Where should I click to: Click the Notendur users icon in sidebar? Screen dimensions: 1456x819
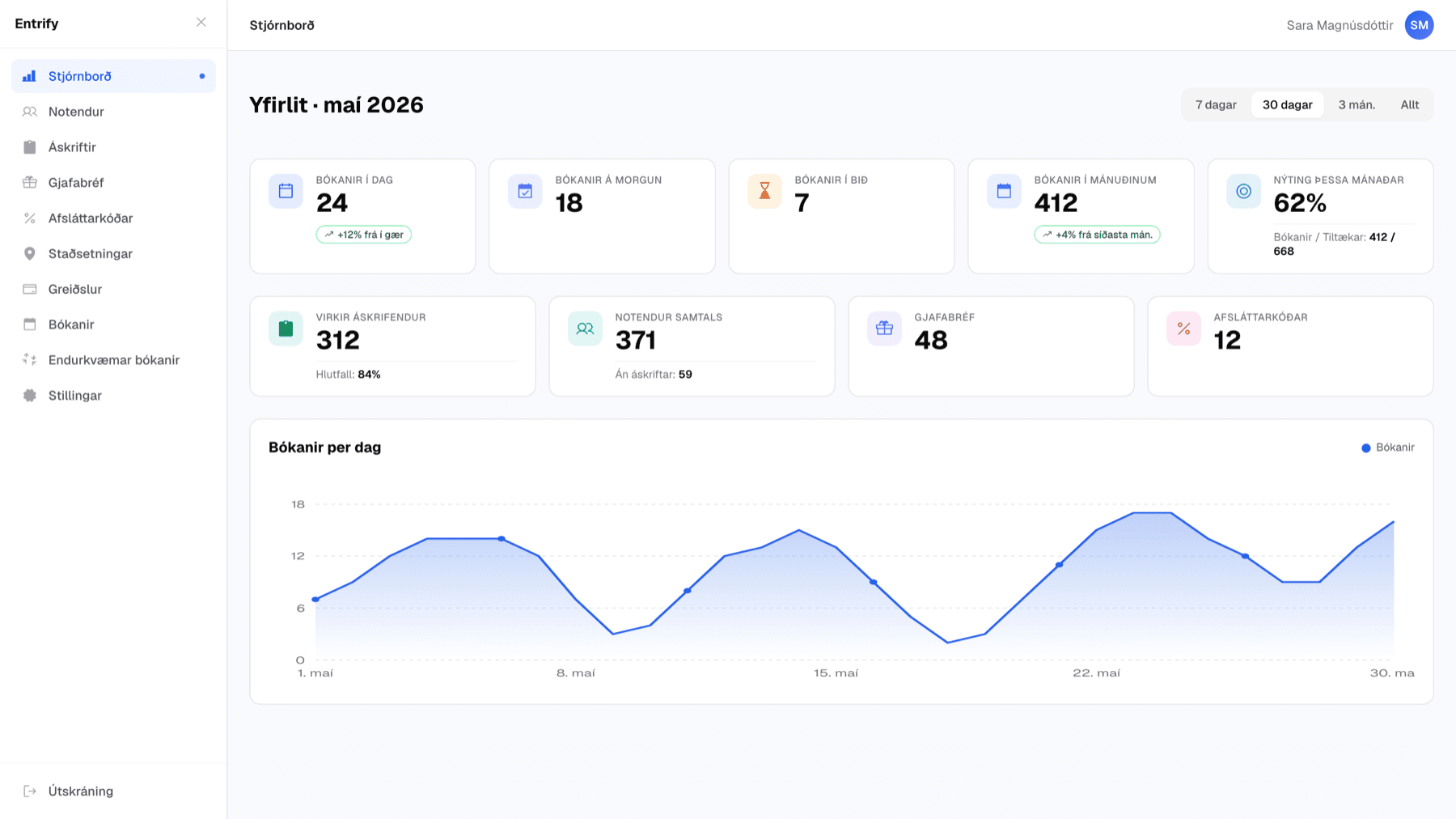pos(29,112)
